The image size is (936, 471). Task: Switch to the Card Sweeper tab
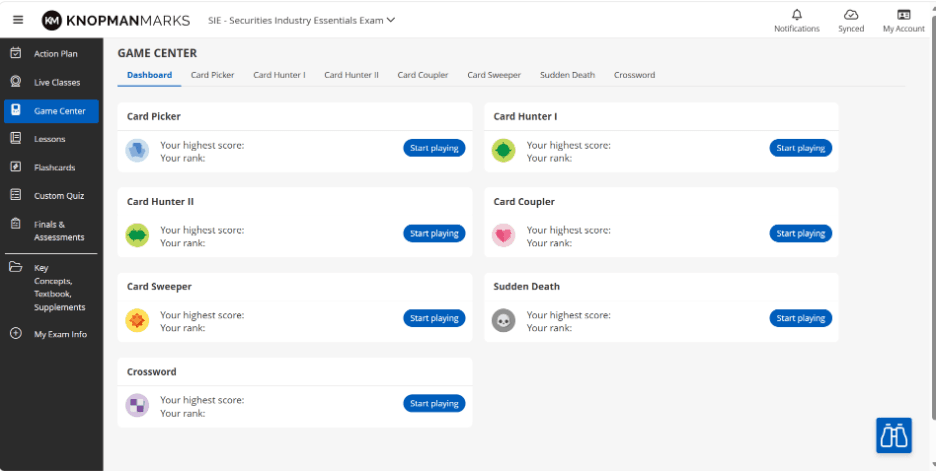(494, 75)
